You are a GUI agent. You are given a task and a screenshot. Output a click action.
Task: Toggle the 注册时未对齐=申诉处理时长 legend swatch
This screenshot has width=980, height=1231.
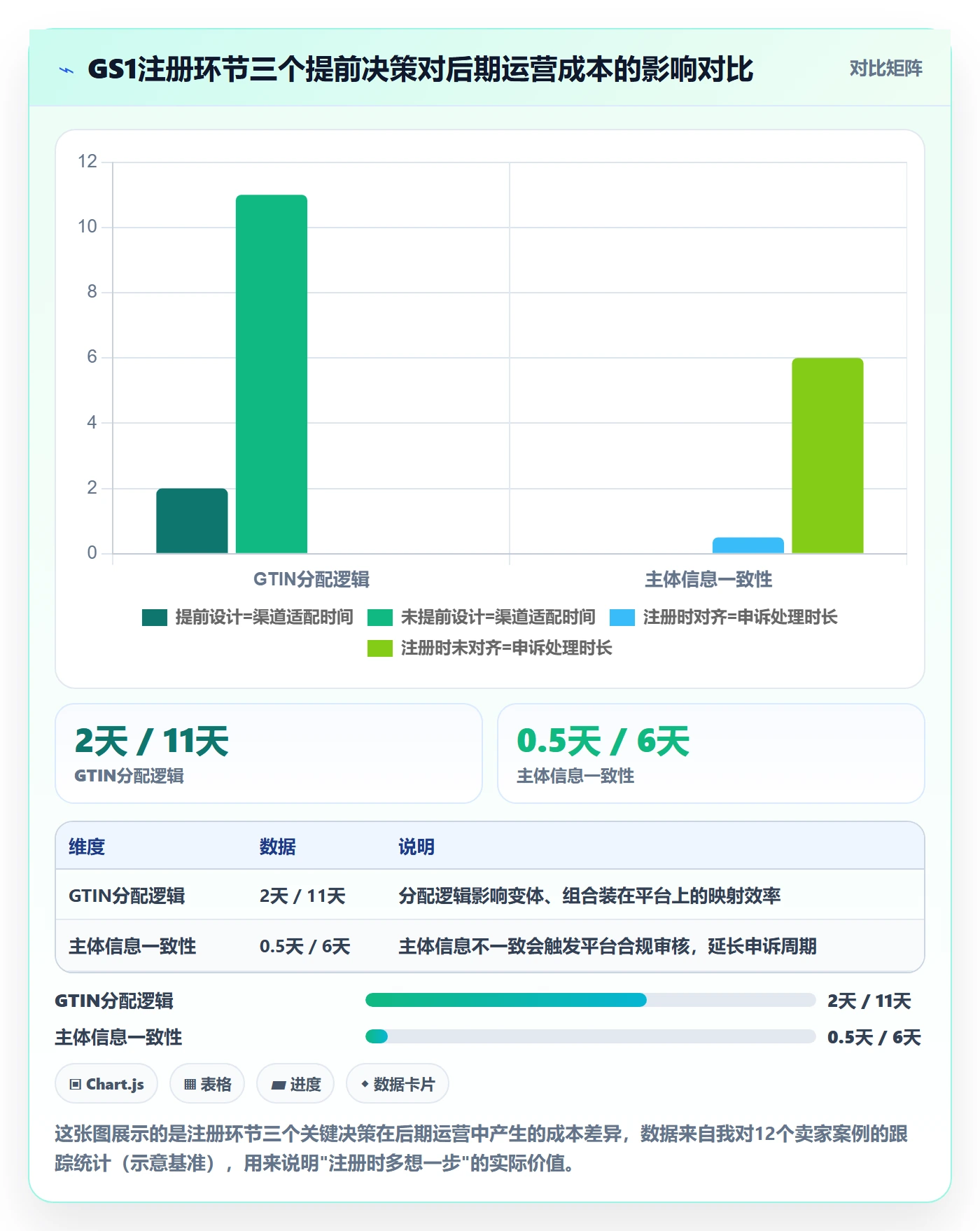[x=380, y=648]
